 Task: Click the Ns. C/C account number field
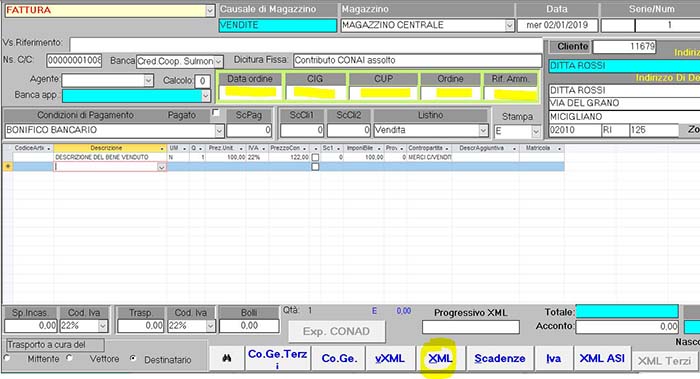74,60
